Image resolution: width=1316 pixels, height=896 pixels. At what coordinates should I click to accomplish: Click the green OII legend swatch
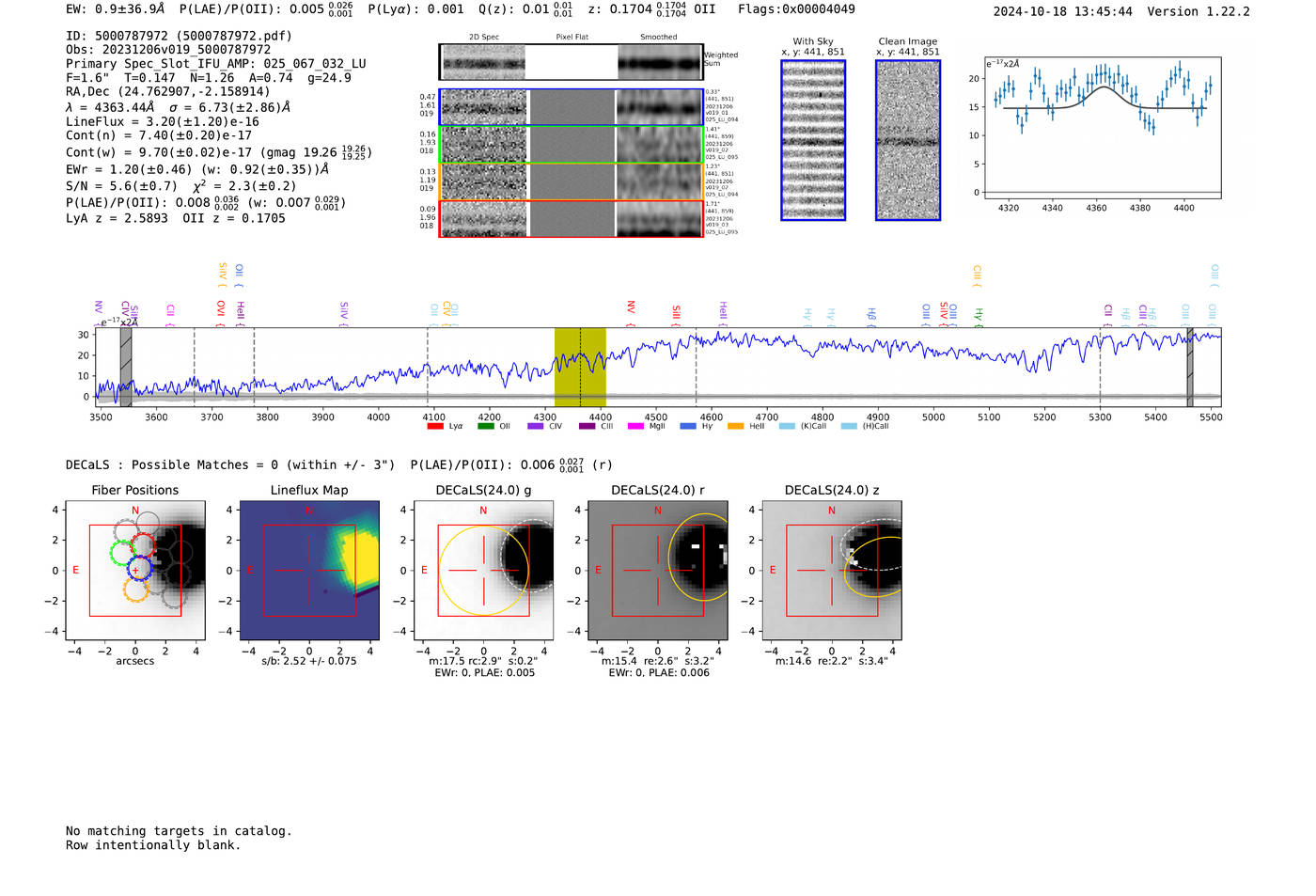(x=485, y=426)
